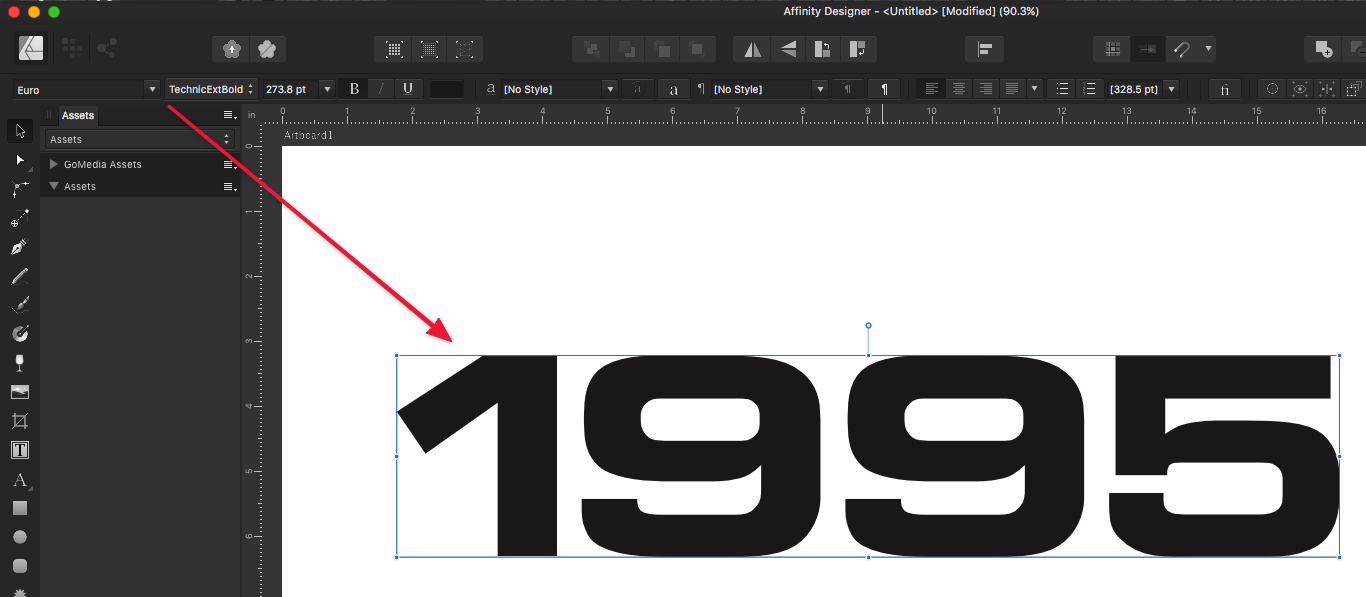Toggle bold text formatting
The image size is (1366, 597).
point(354,89)
